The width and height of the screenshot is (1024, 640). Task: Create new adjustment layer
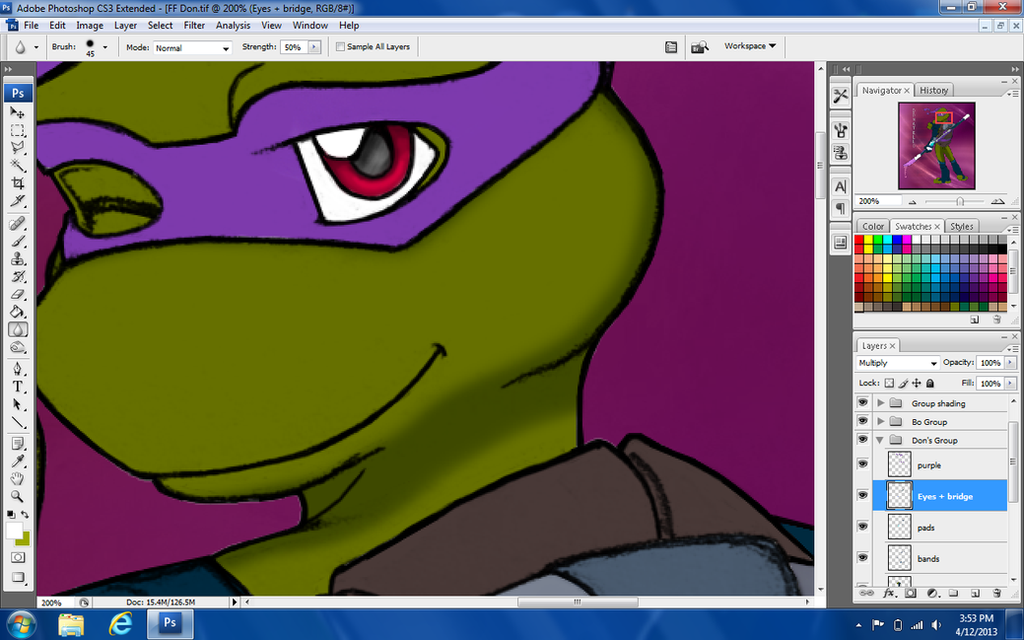[x=932, y=593]
